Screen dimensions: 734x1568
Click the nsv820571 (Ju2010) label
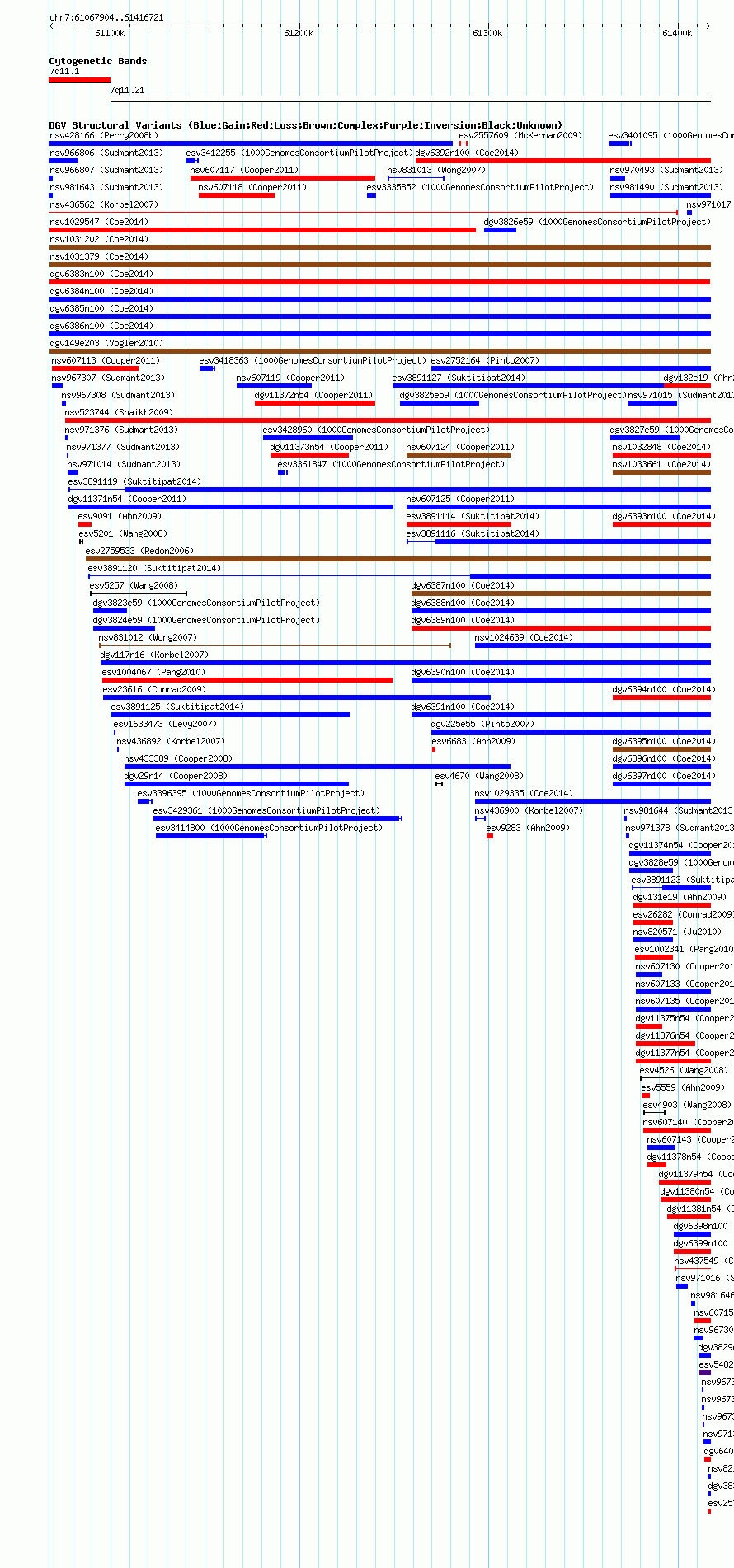pyautogui.click(x=677, y=932)
